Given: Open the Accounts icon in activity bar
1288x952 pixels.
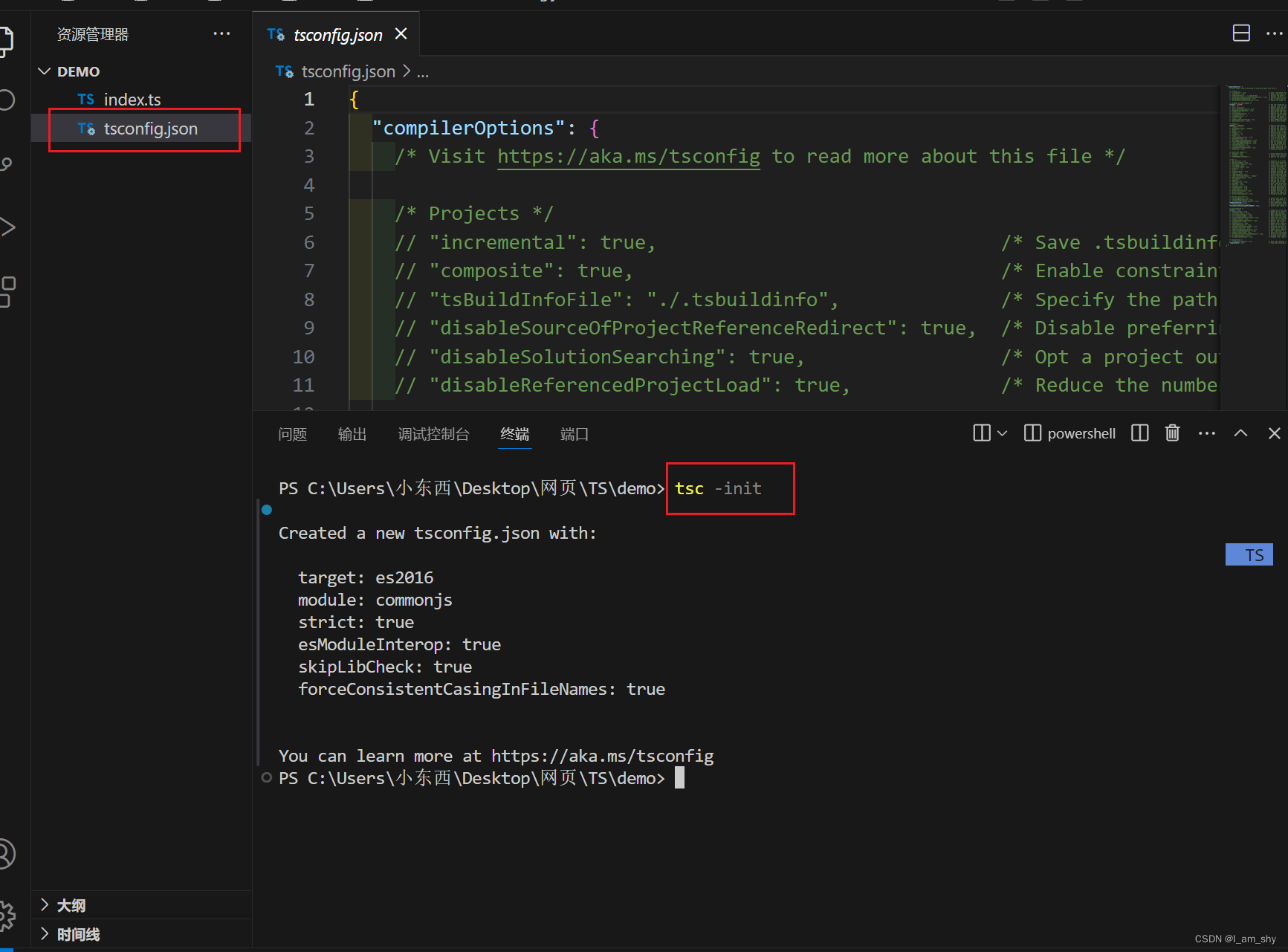Looking at the screenshot, I should click(x=6, y=854).
